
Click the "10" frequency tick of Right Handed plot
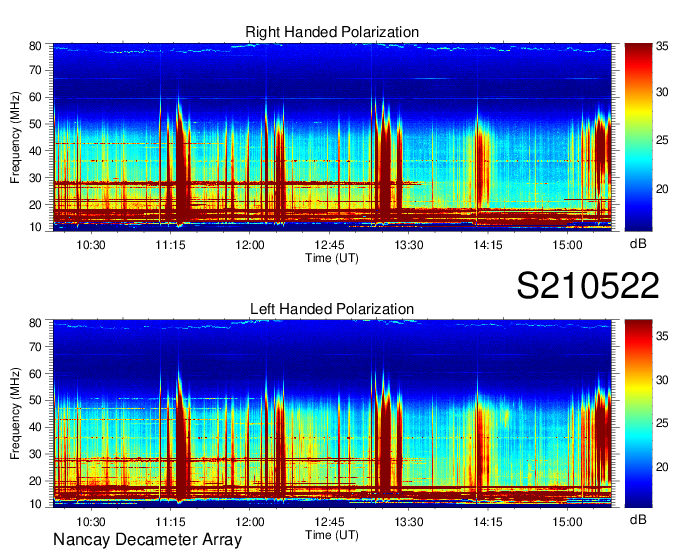(x=35, y=227)
